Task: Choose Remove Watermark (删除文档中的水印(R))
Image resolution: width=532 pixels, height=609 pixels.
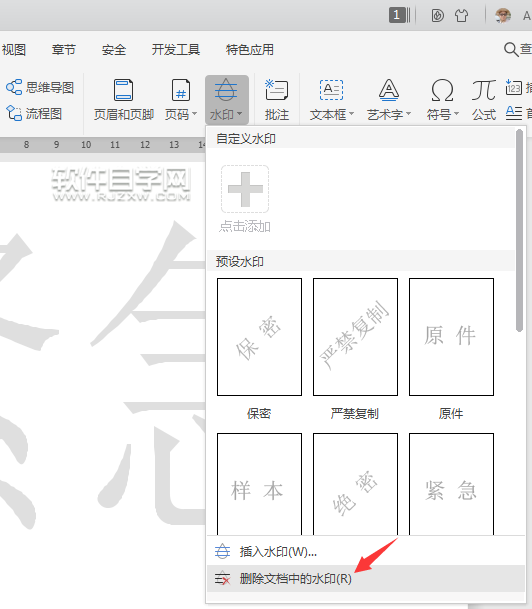Action: pos(365,578)
